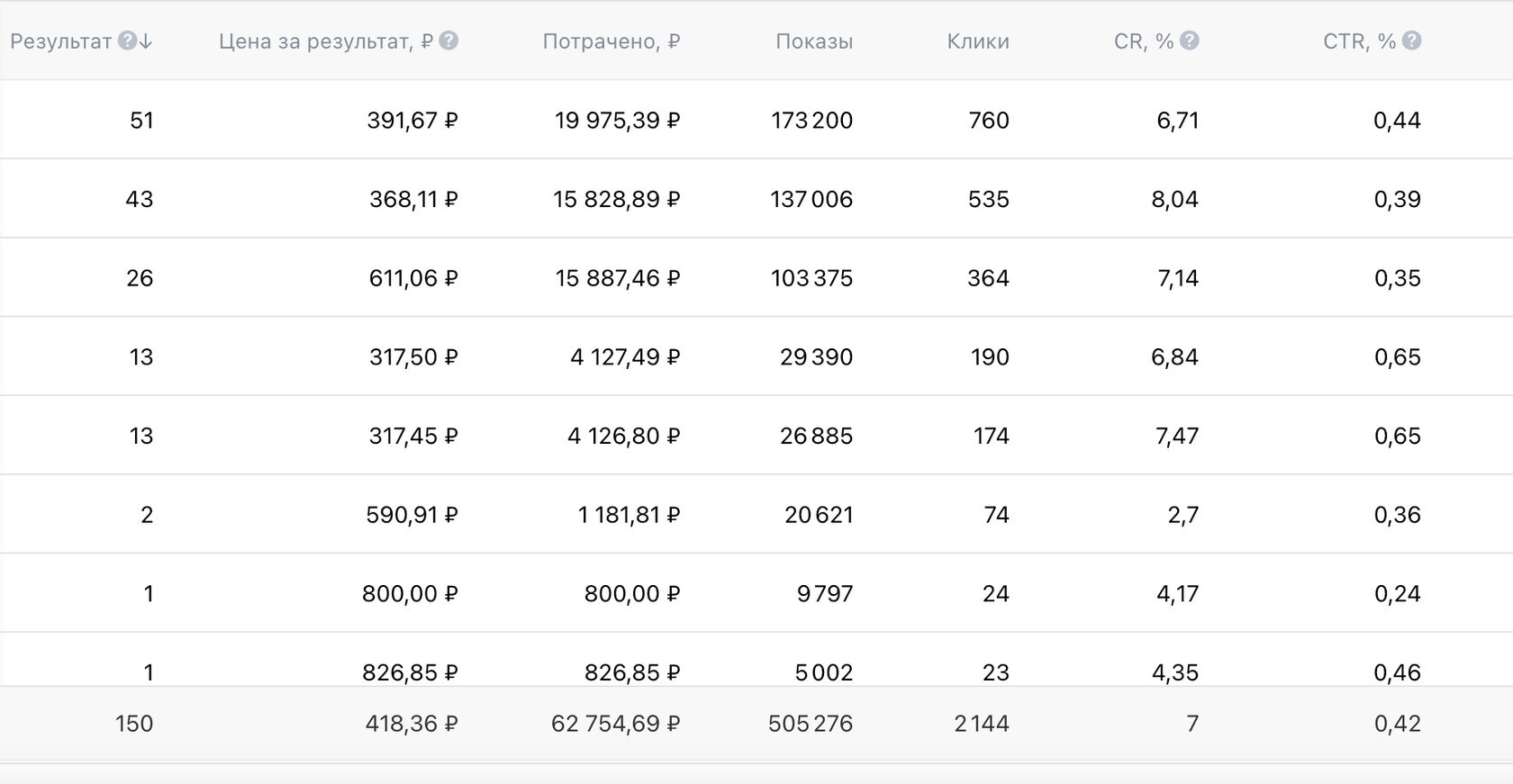
Task: Select price cell 590,91 ₽
Action: coord(412,515)
